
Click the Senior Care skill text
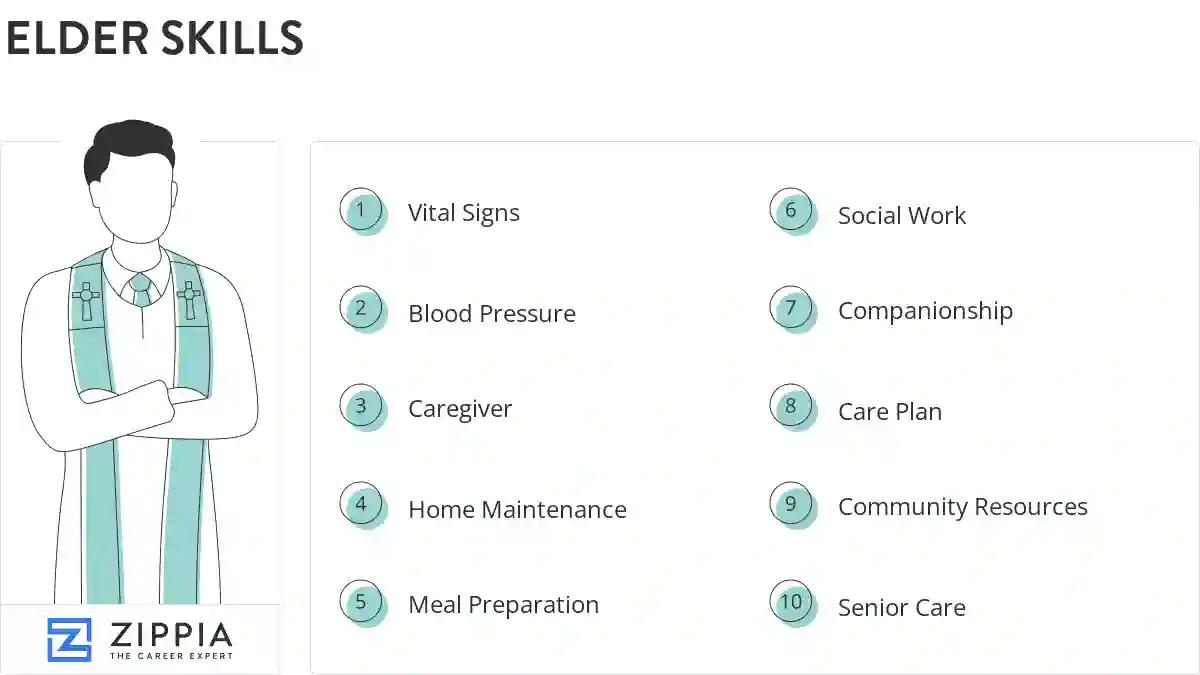tap(901, 608)
